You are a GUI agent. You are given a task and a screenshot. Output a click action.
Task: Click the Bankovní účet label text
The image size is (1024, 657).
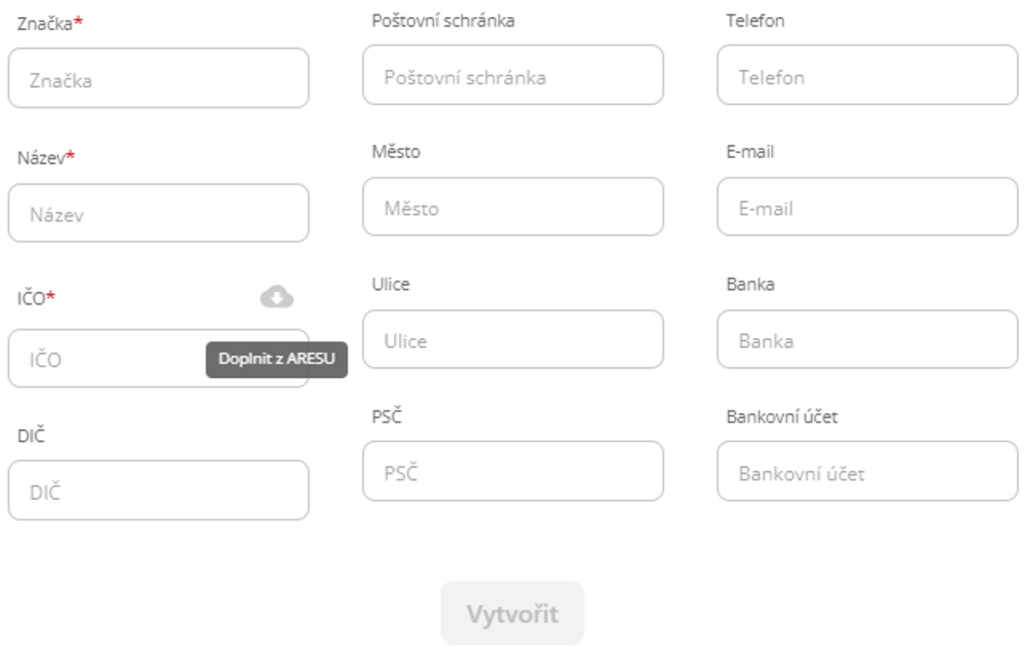pos(782,417)
